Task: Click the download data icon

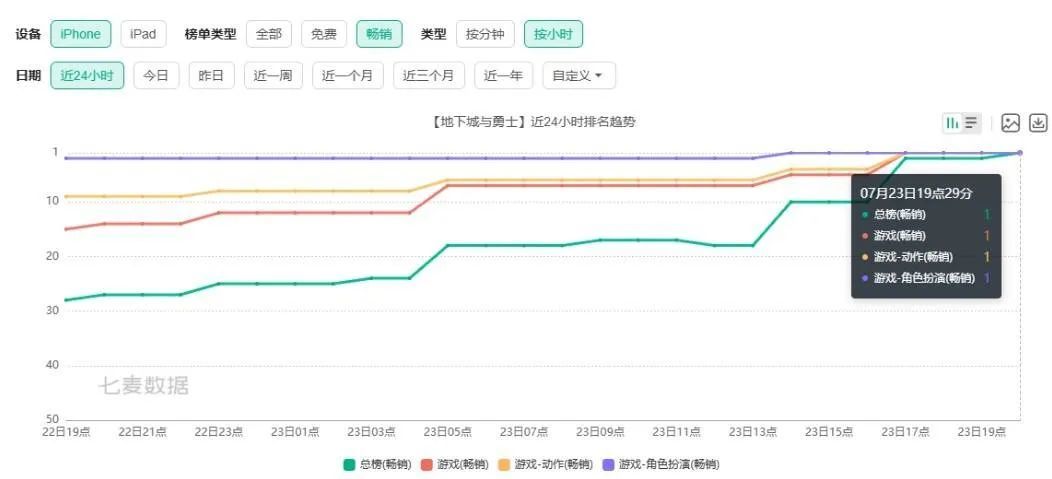Action: coord(1038,123)
